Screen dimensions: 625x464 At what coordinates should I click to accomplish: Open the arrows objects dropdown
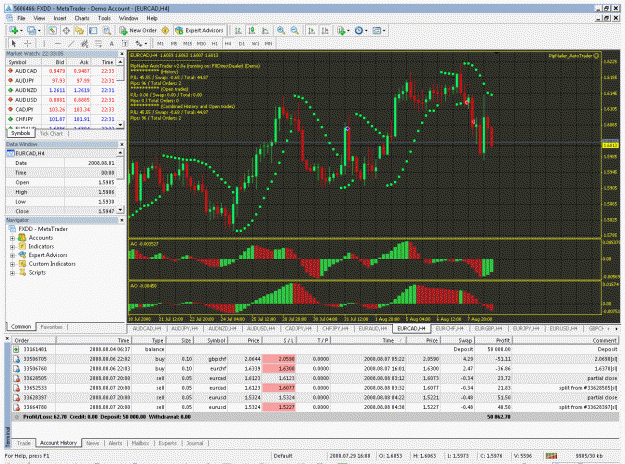click(x=141, y=43)
